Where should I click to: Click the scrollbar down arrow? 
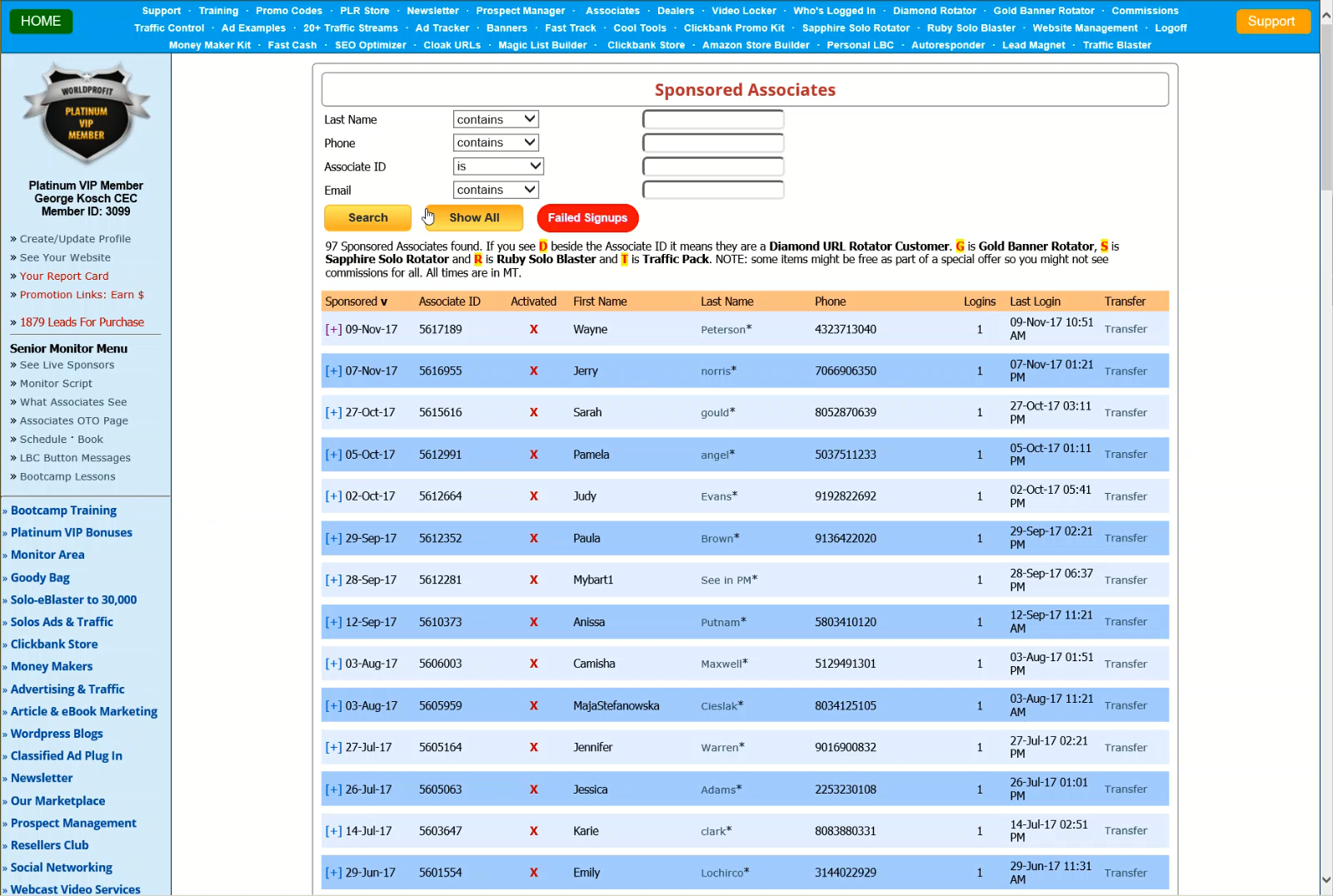tap(1326, 880)
